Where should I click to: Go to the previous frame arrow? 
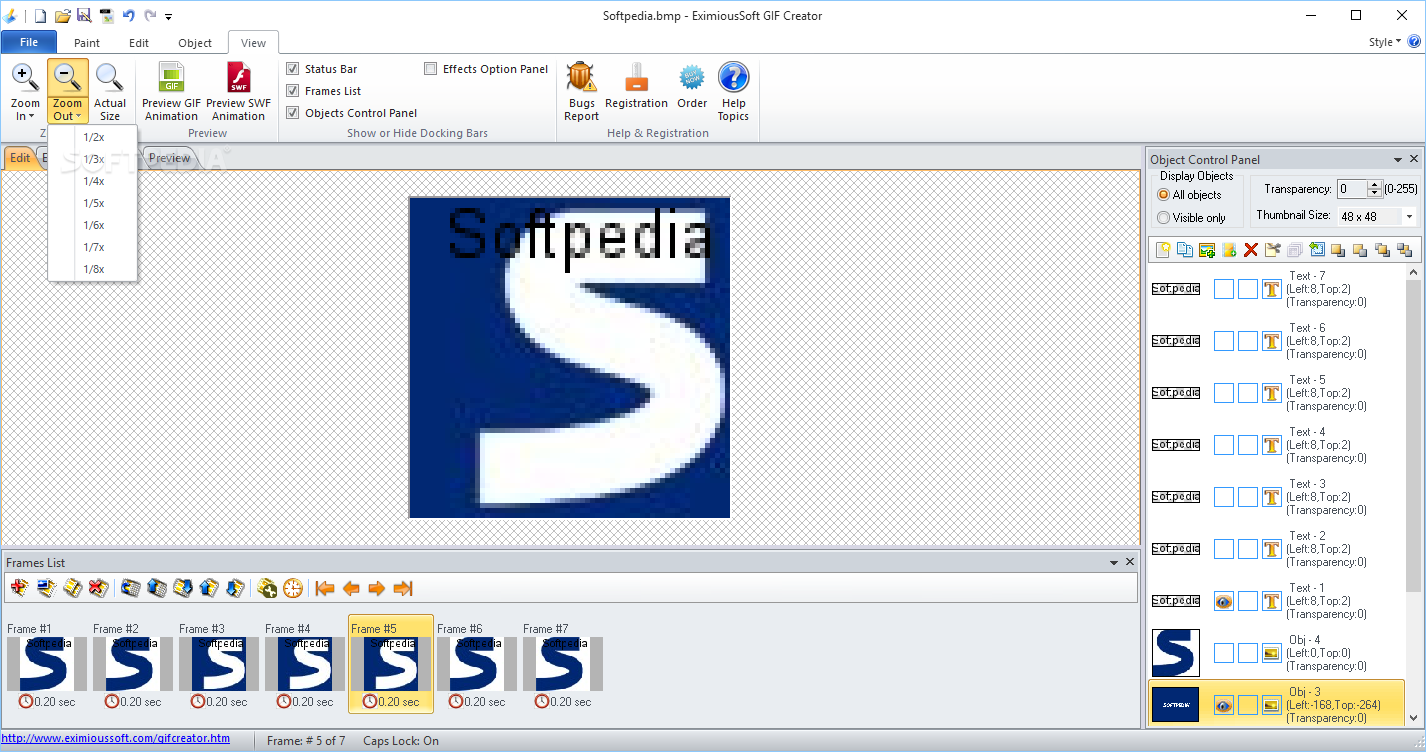pyautogui.click(x=350, y=588)
